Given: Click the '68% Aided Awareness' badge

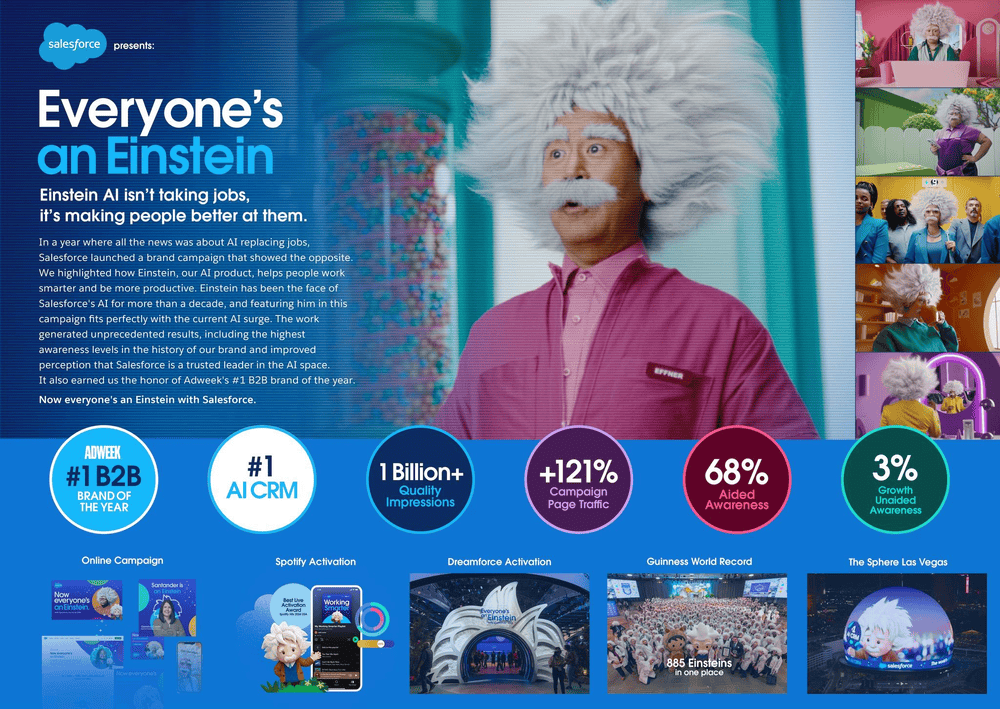Looking at the screenshot, I should coord(737,479).
